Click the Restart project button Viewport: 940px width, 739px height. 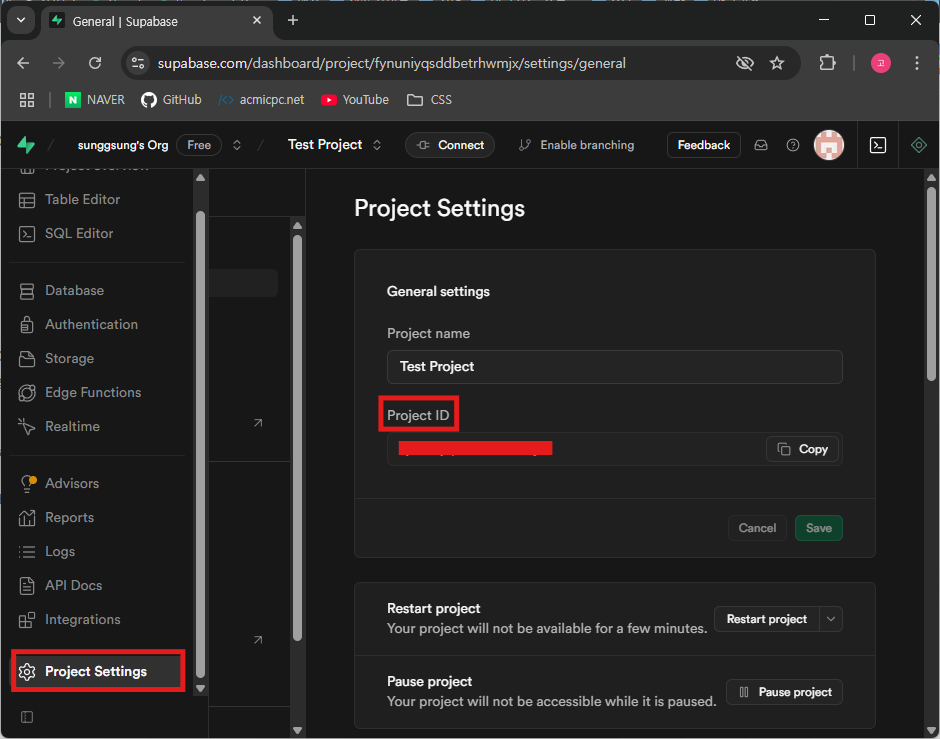tap(767, 619)
